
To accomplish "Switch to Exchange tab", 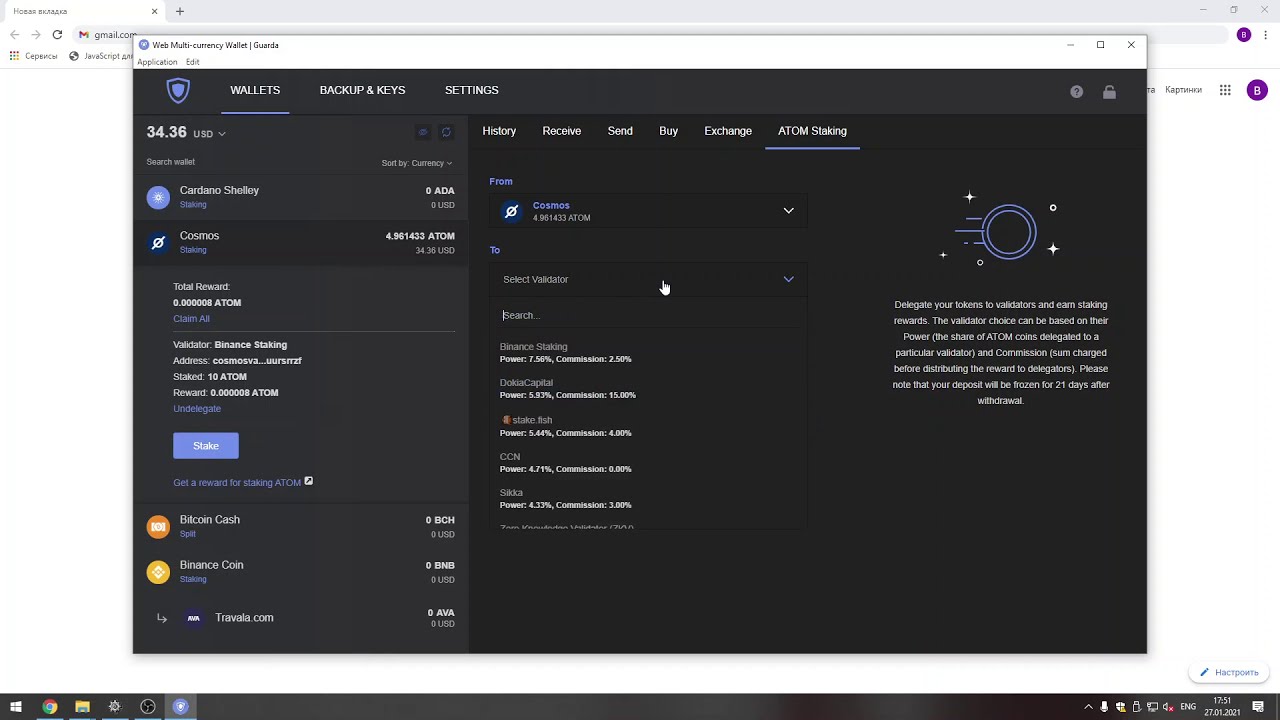I will point(728,131).
